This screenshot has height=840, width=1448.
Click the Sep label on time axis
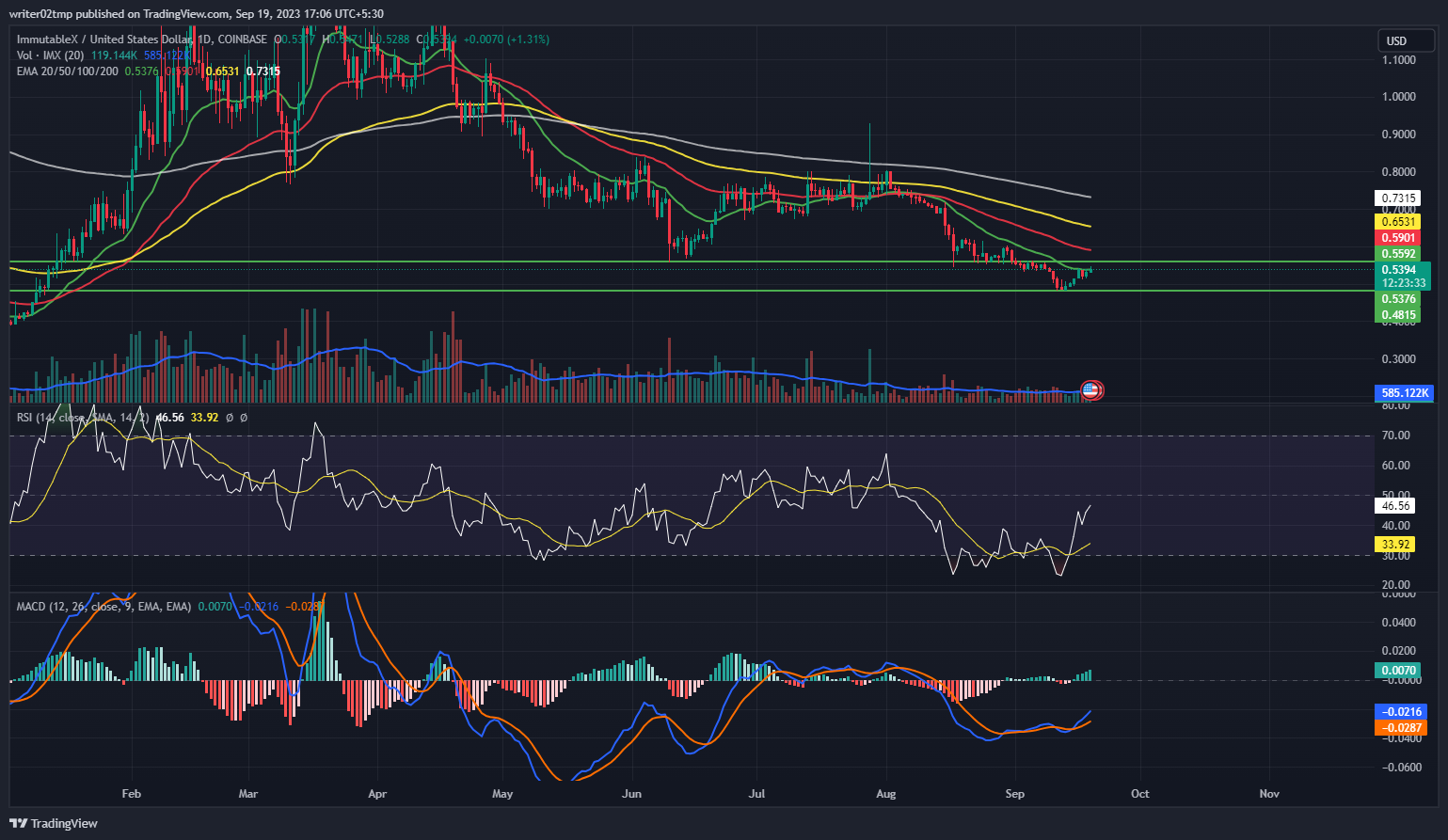click(1014, 794)
